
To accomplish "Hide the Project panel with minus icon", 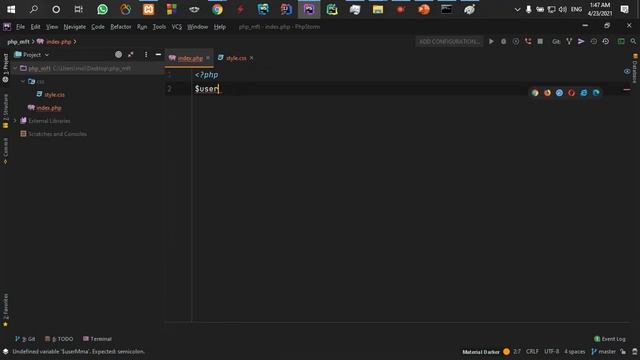I will [x=158, y=54].
